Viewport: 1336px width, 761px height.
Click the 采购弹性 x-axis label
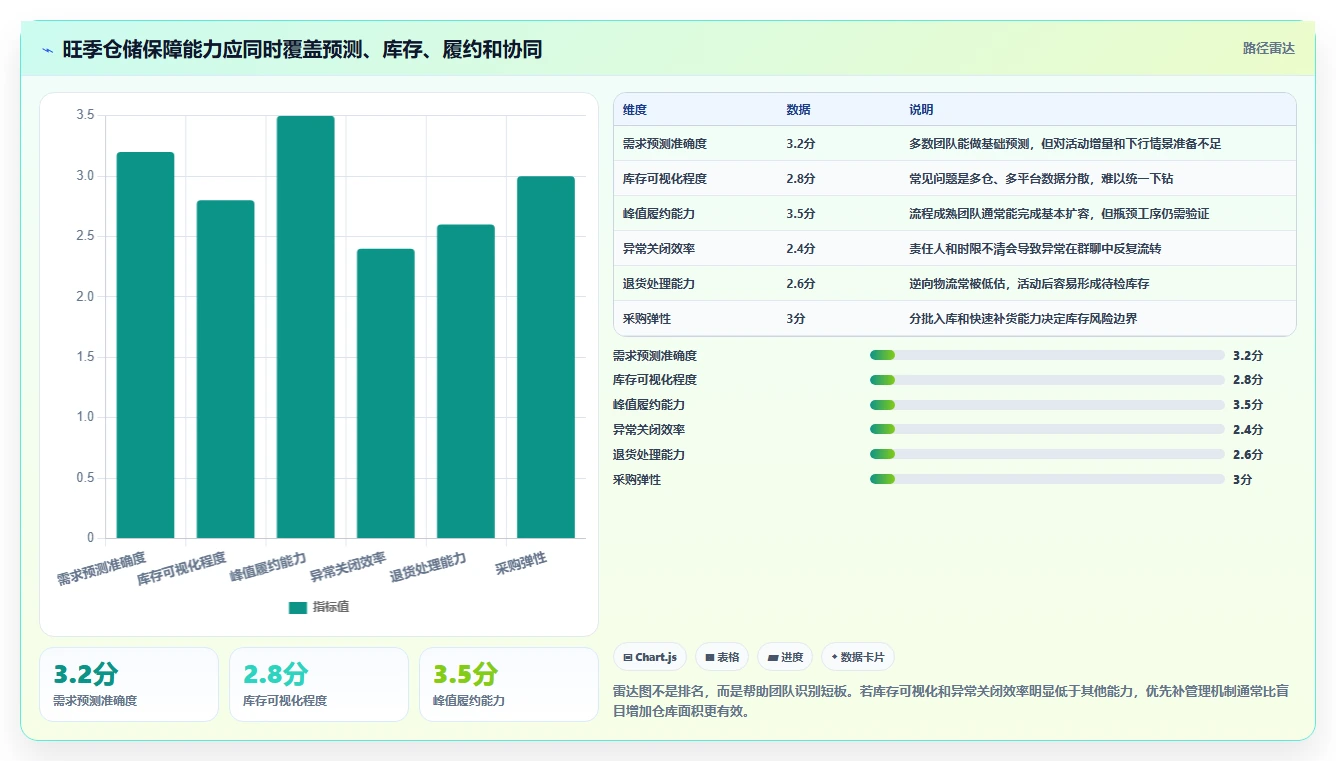coord(521,563)
